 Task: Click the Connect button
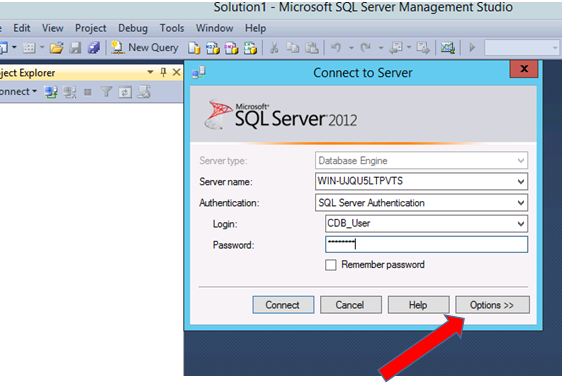click(x=283, y=305)
